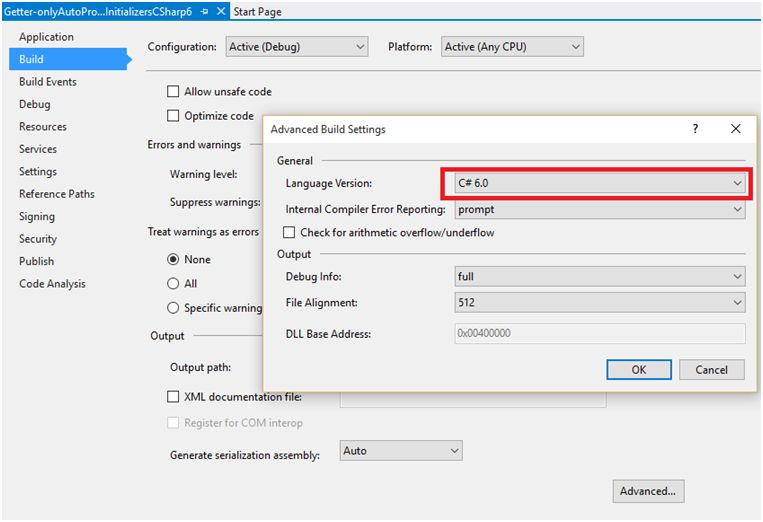Click the help question mark in the dialog

pos(695,129)
